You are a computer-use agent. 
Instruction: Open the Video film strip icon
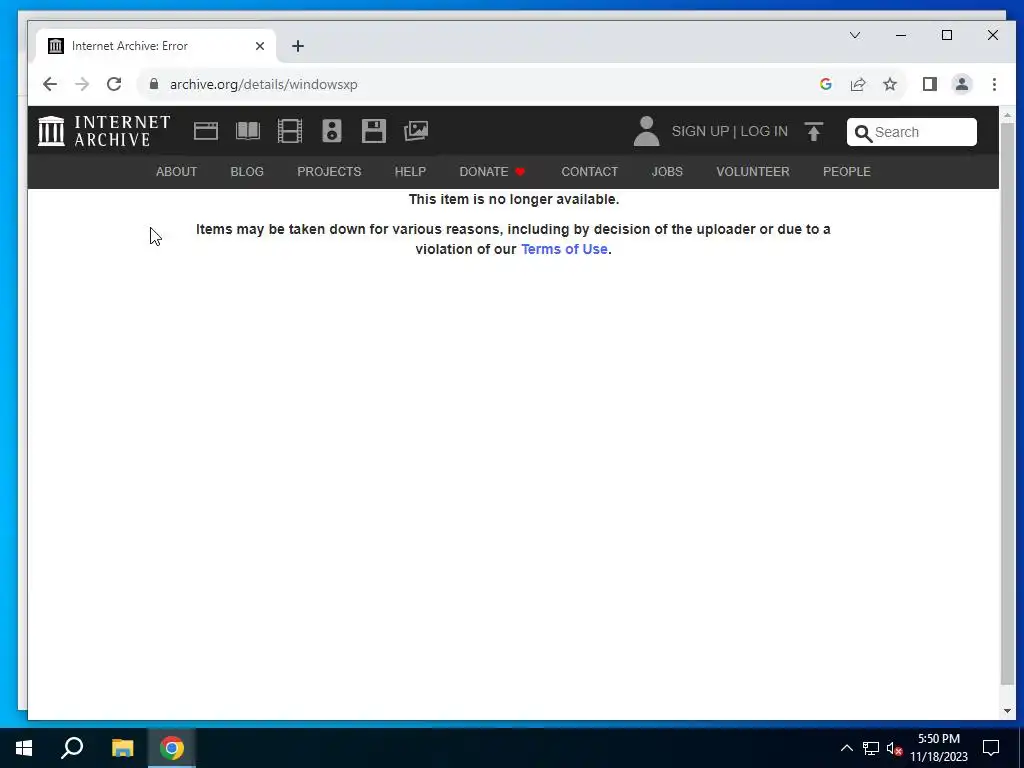click(x=289, y=131)
